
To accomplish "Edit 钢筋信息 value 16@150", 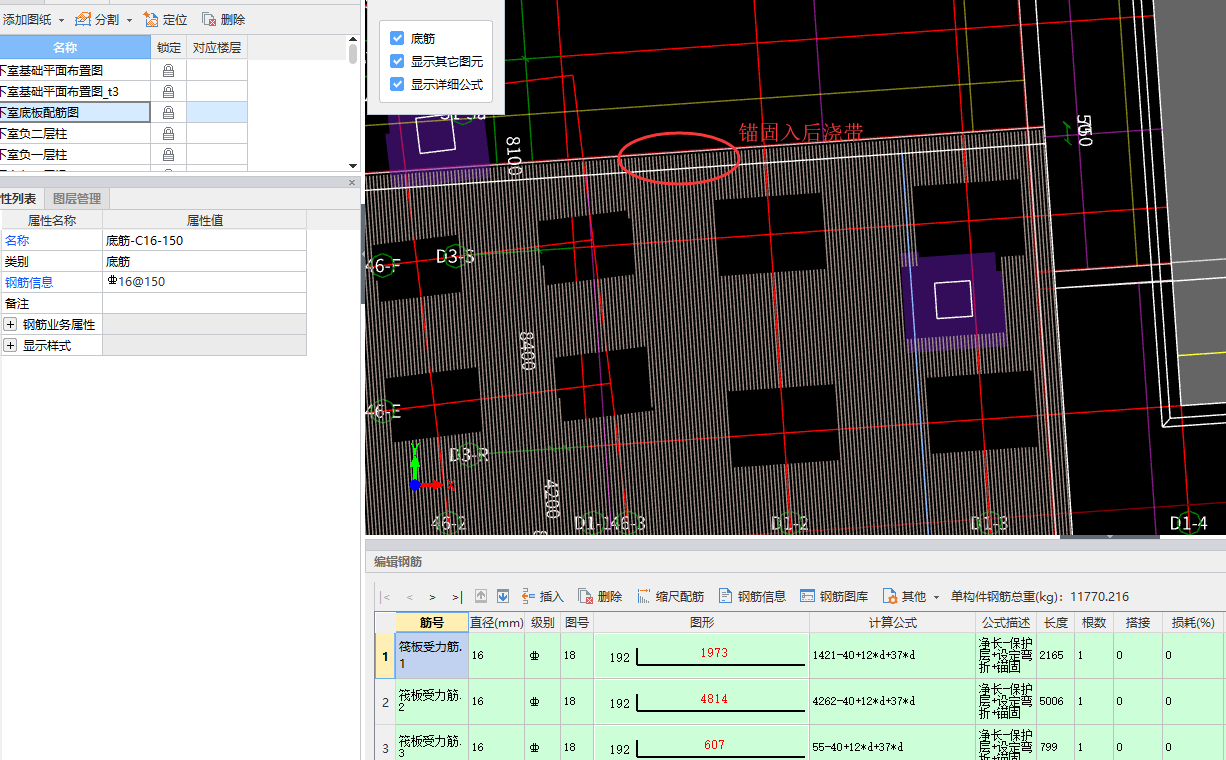I will click(x=204, y=283).
